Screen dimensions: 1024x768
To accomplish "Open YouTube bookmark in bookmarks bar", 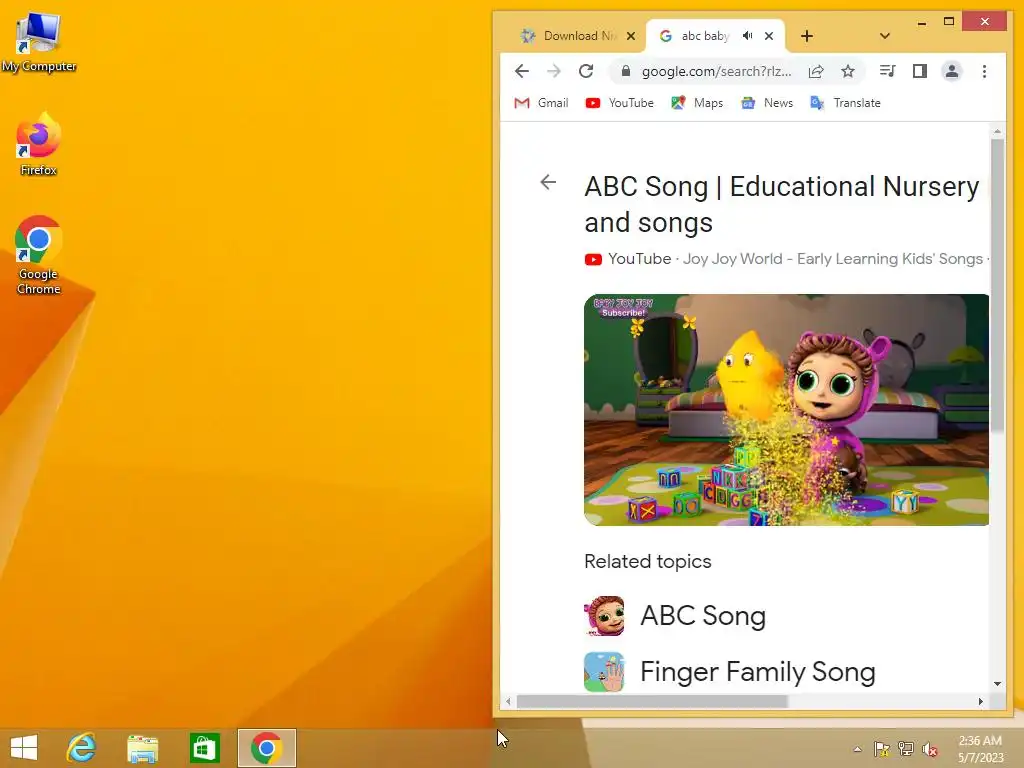I will tap(619, 103).
